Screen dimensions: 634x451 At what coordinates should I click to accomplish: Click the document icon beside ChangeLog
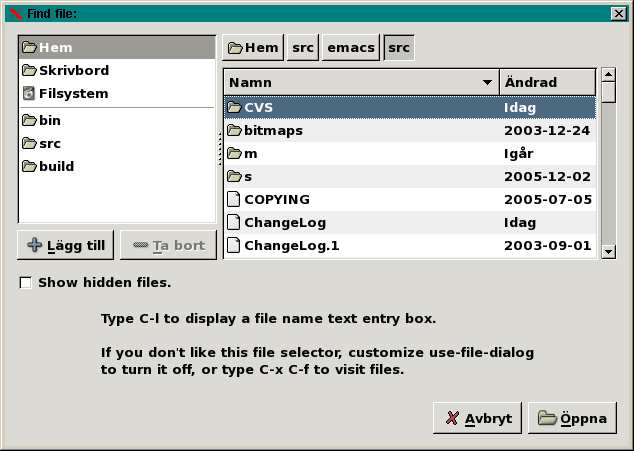coord(233,222)
